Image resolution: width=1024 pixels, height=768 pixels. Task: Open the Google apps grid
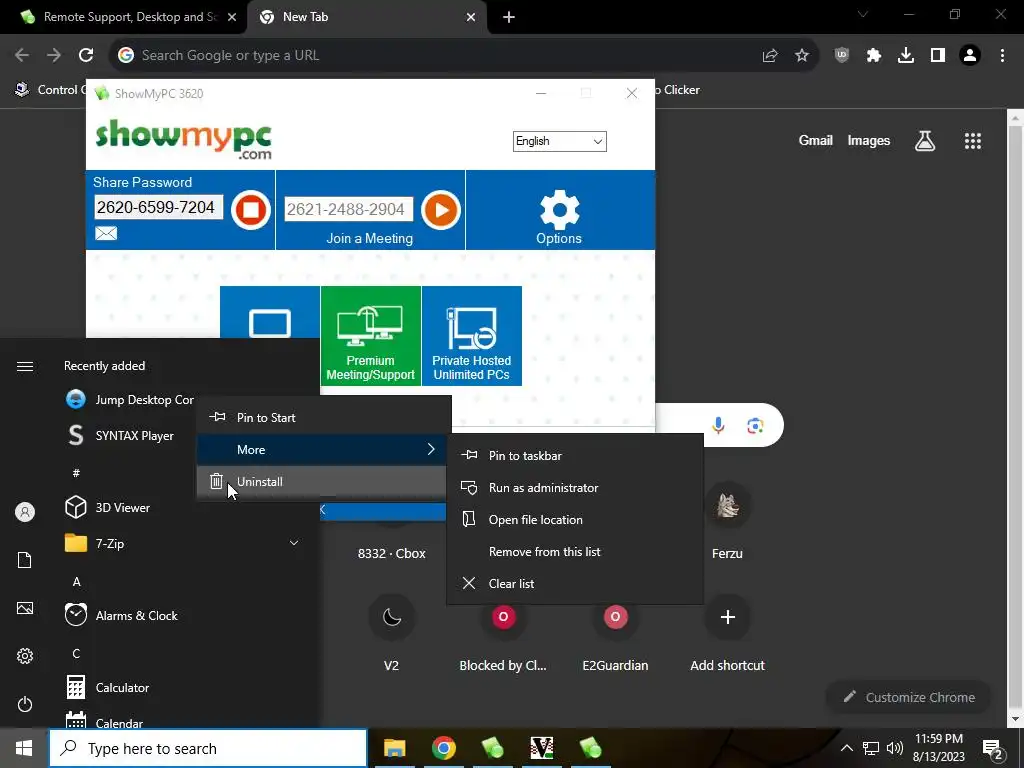(972, 140)
